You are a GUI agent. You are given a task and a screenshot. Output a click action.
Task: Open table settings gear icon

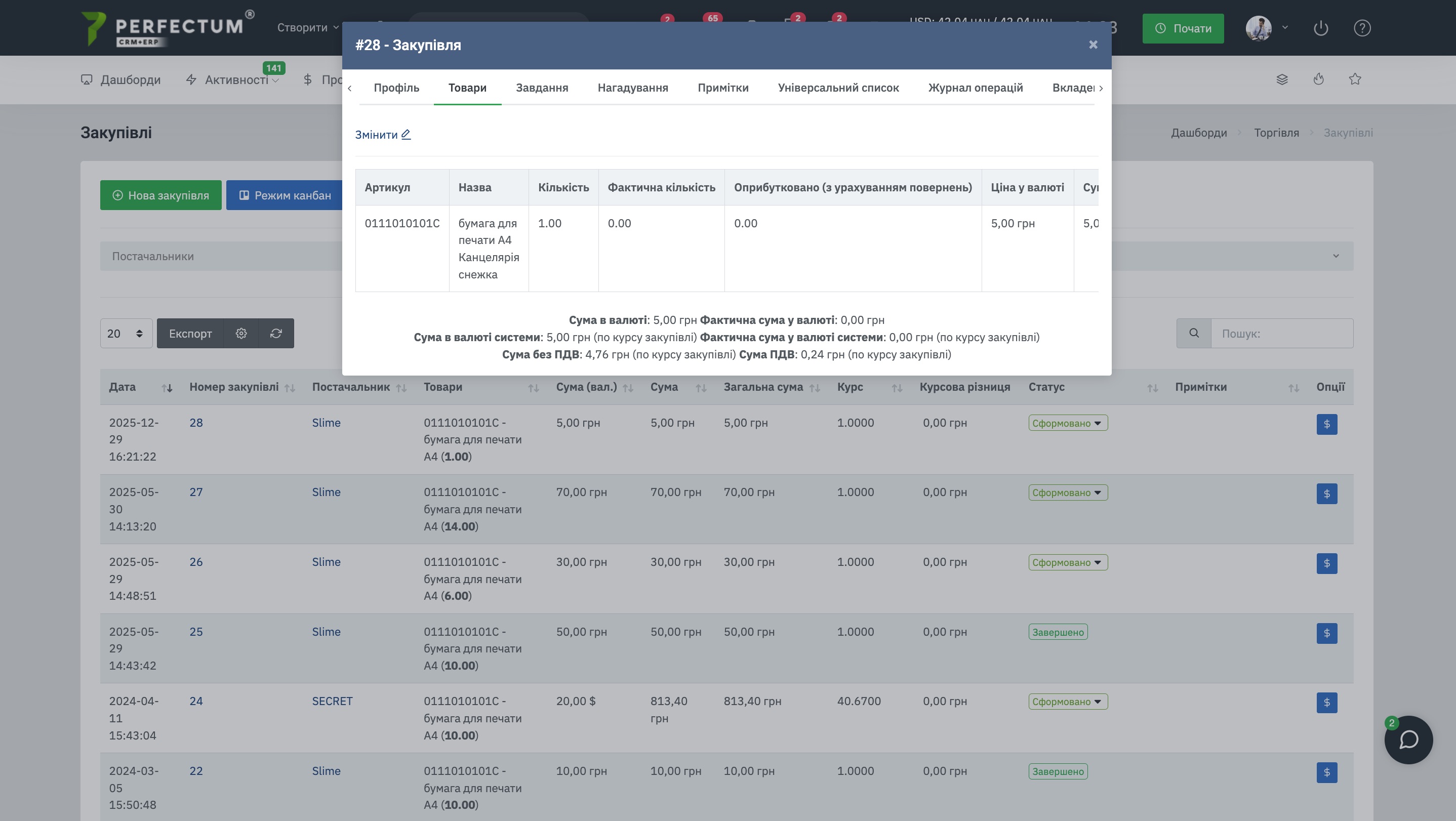[x=241, y=334]
